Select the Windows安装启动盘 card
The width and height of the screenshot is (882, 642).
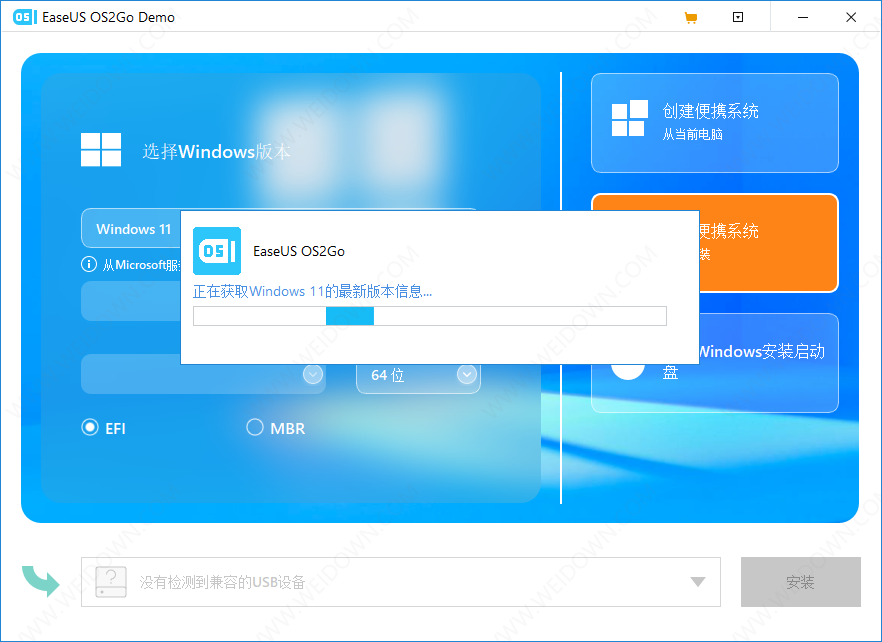(769, 363)
